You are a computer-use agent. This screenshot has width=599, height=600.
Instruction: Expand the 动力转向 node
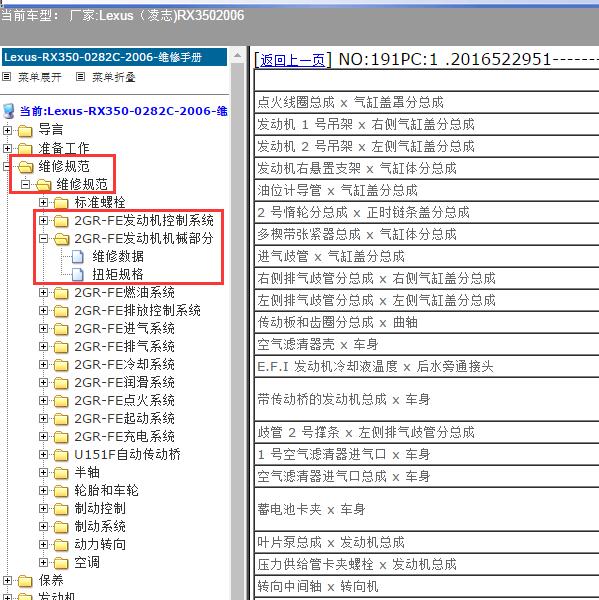click(x=44, y=545)
